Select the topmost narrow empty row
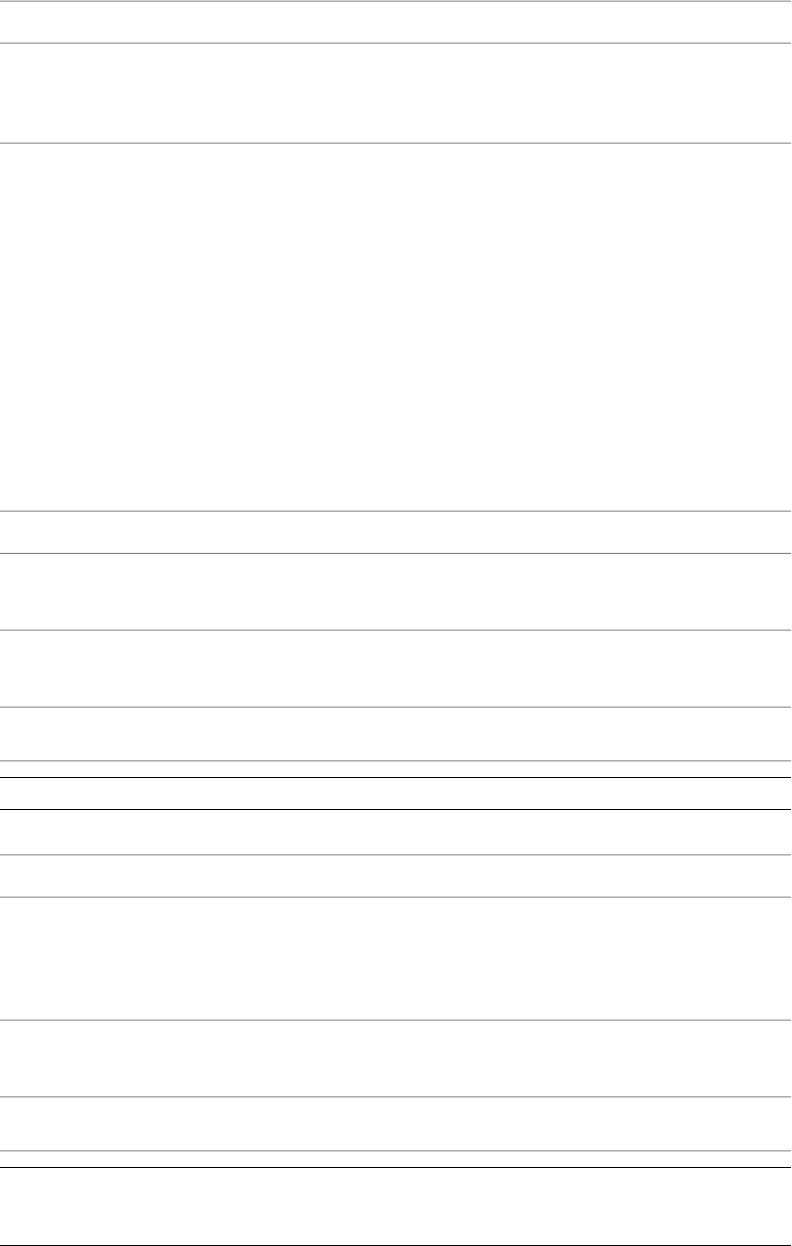Viewport: 792px width, 1246px height. 396,22
